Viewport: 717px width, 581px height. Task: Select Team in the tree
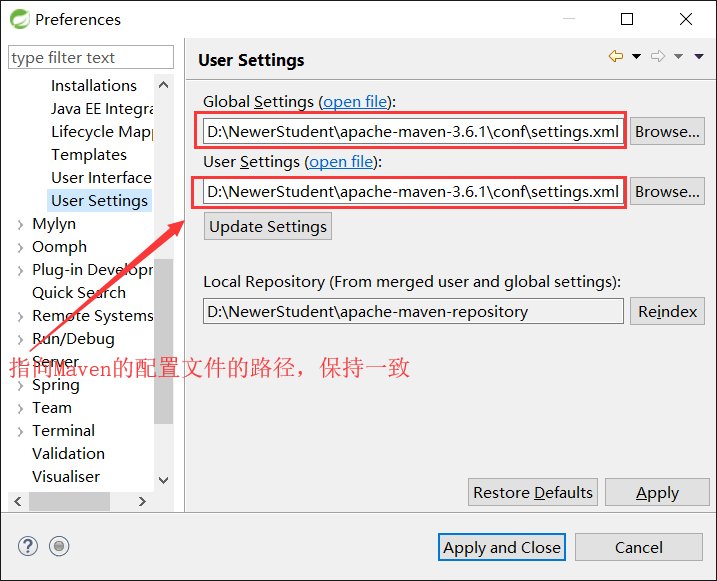[52, 407]
